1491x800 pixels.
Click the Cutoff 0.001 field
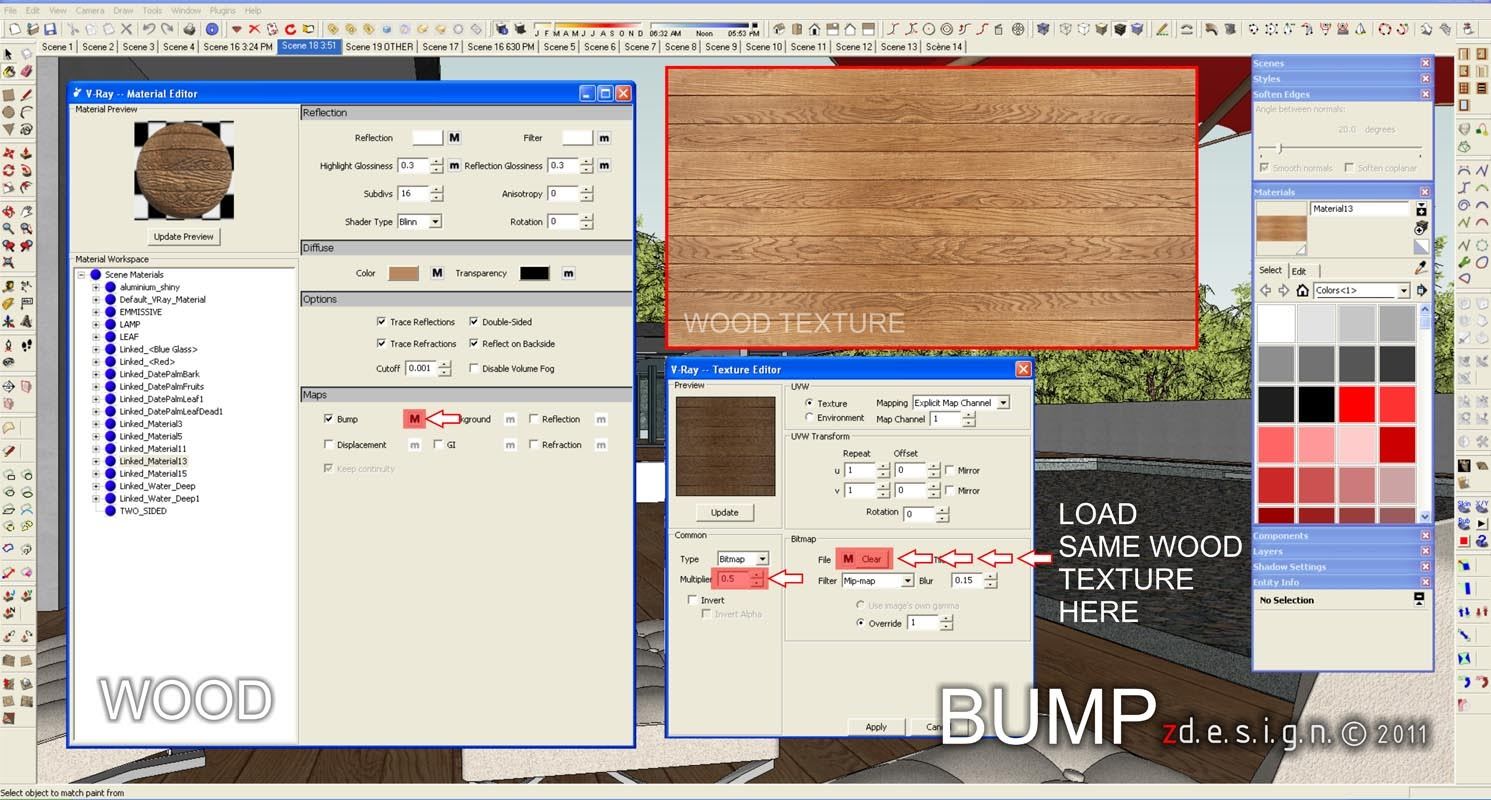421,368
